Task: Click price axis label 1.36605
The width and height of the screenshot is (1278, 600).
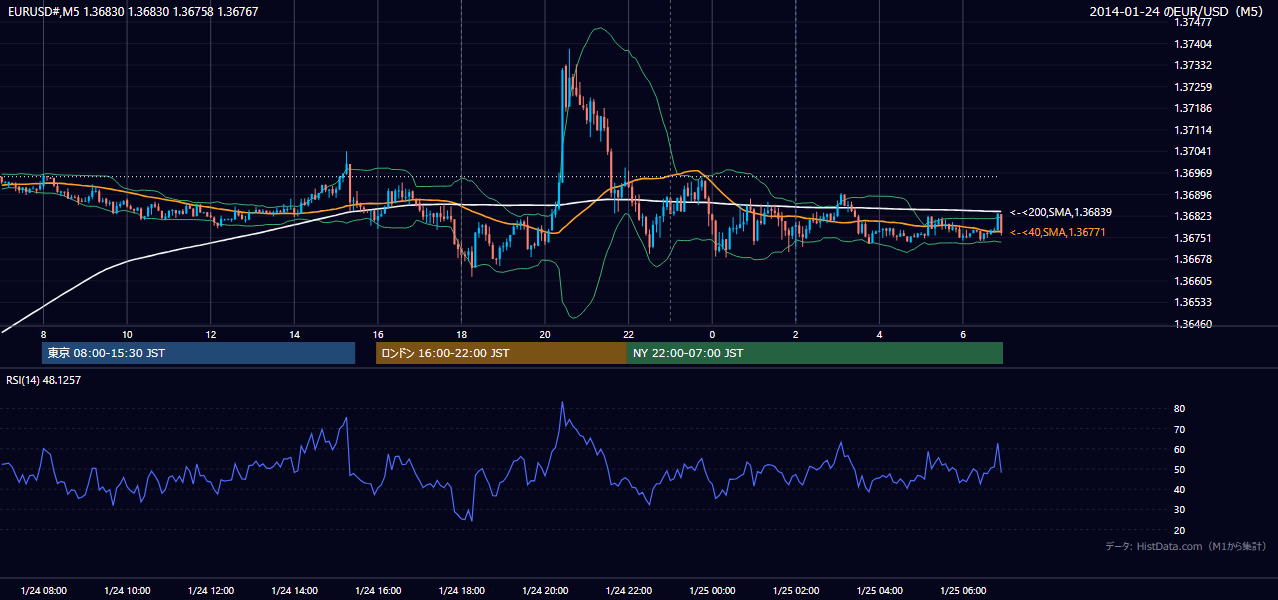Action: point(1193,281)
